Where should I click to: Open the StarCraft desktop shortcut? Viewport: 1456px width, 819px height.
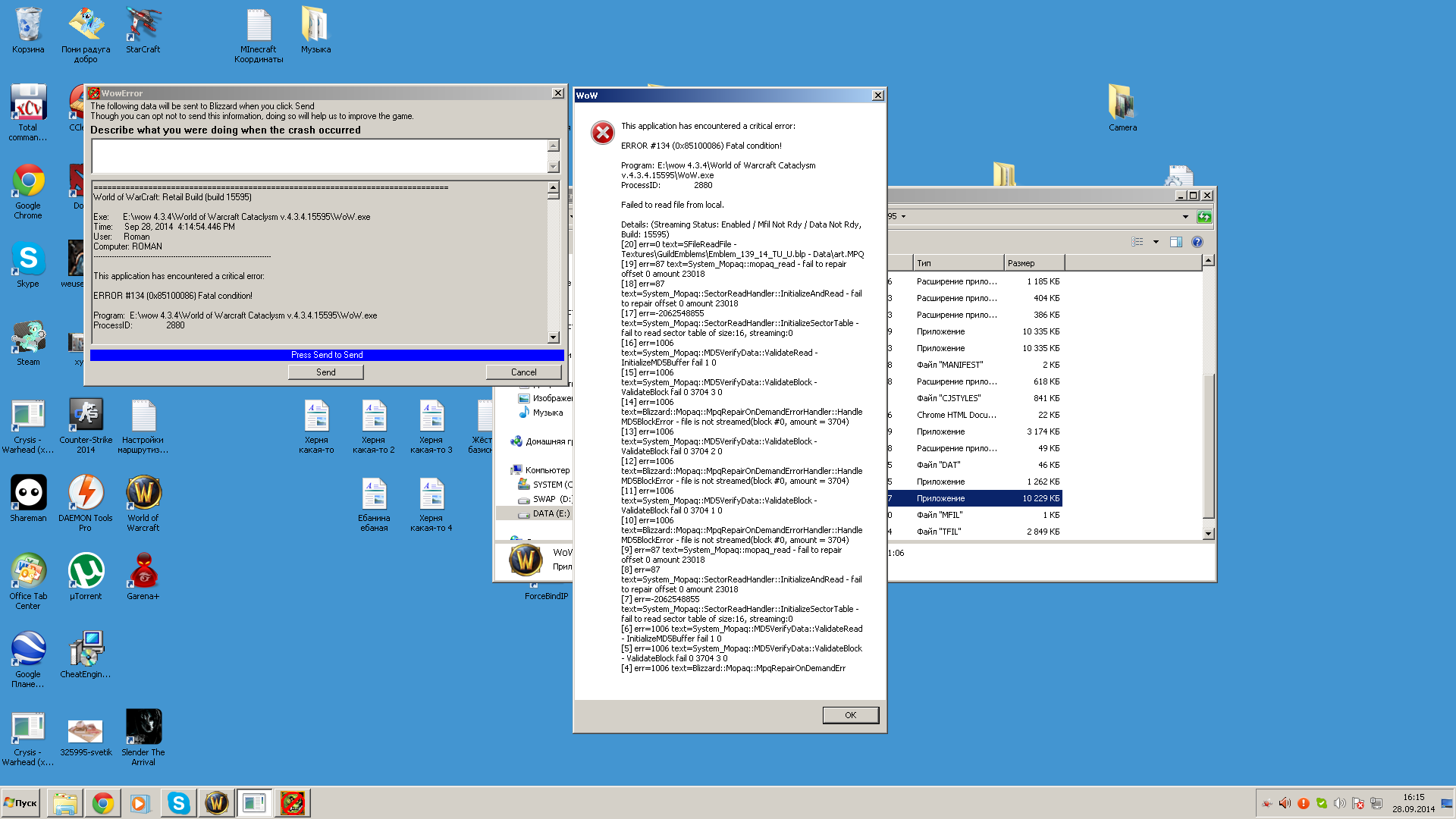tap(143, 30)
